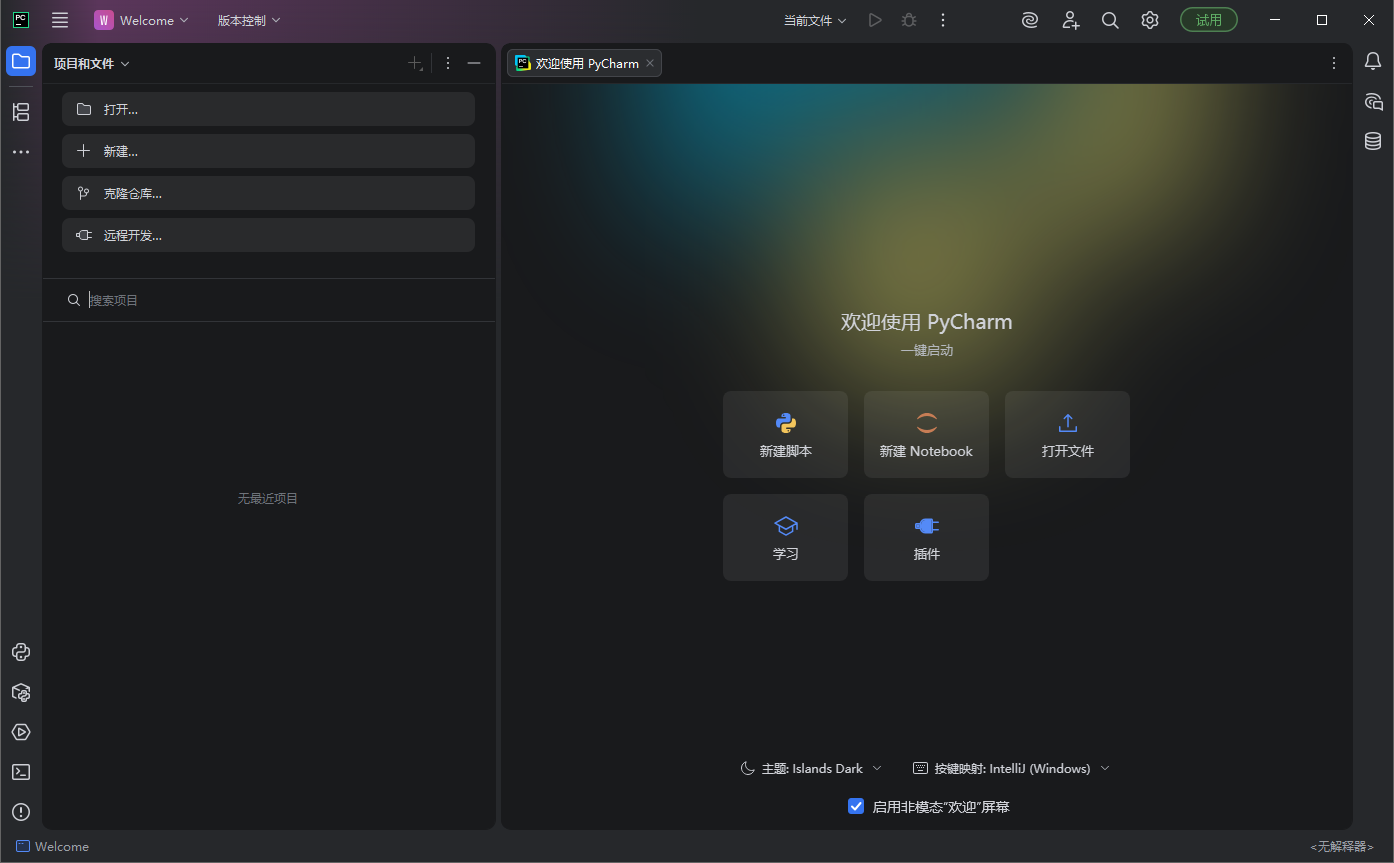The image size is (1394, 863).
Task: Open Notifications via the bell icon
Action: point(1372,62)
